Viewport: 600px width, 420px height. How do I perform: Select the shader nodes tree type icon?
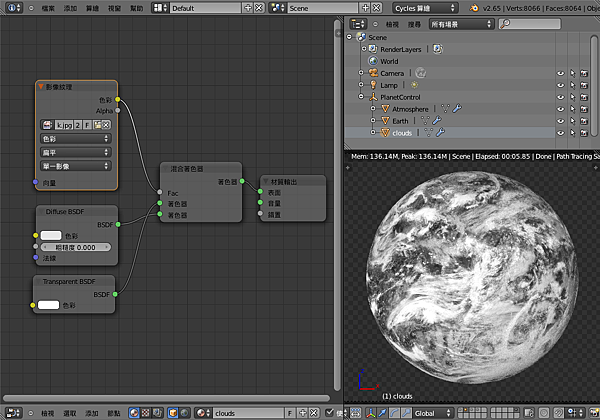134,413
